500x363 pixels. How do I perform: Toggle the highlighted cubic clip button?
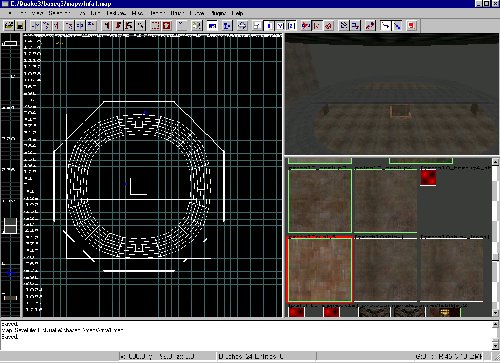point(212,26)
